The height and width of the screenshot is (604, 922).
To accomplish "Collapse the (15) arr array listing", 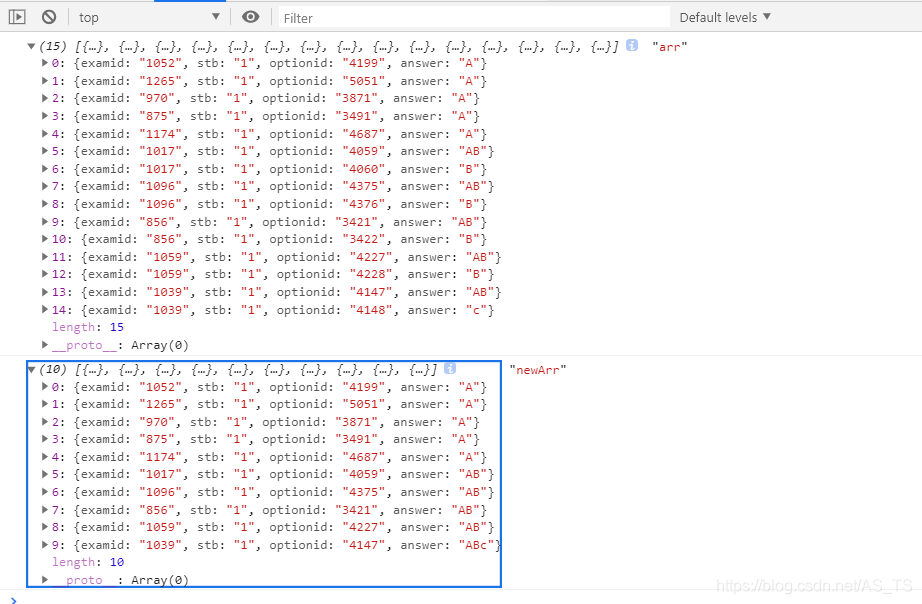I will point(31,46).
